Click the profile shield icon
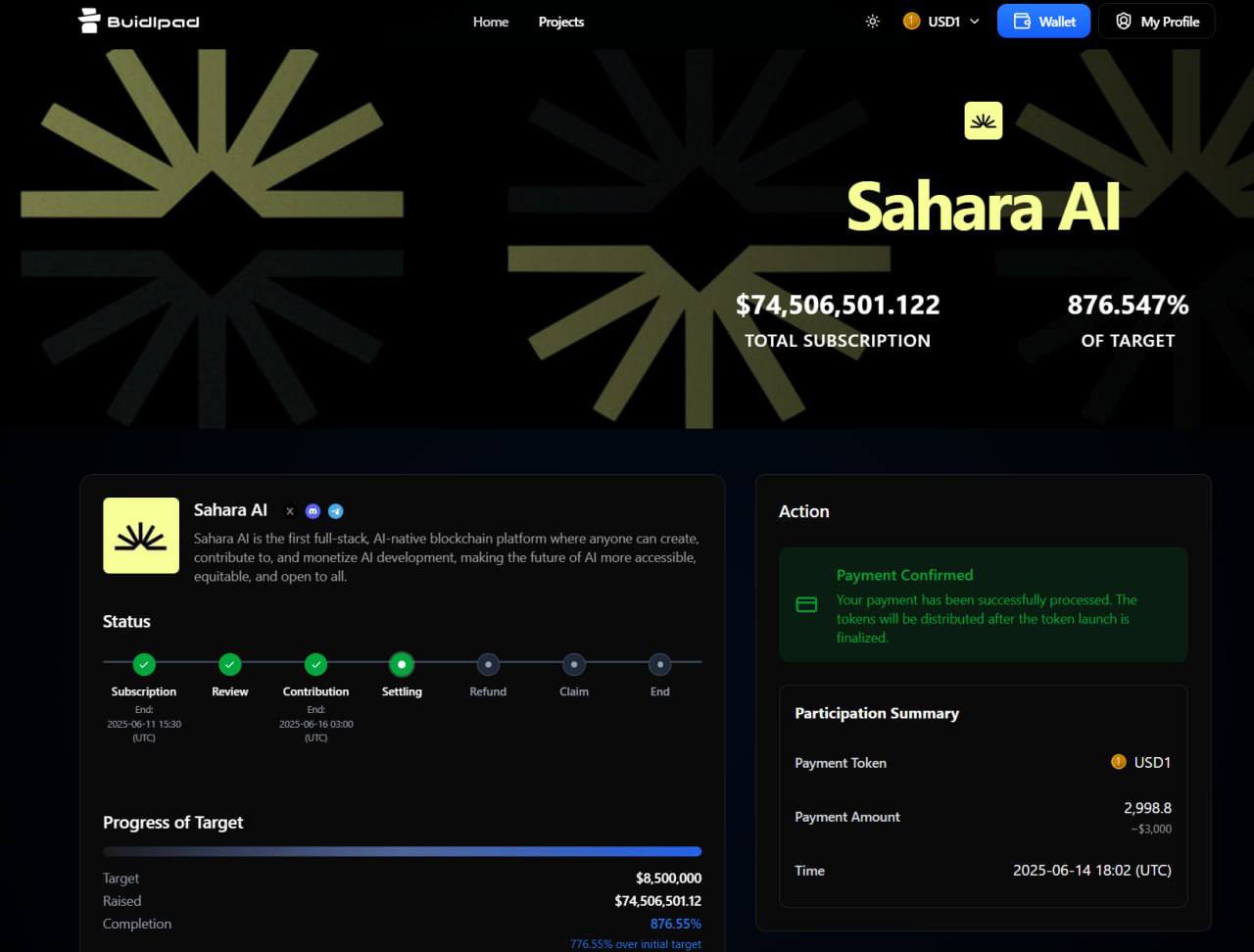The width and height of the screenshot is (1254, 952). [x=1124, y=22]
